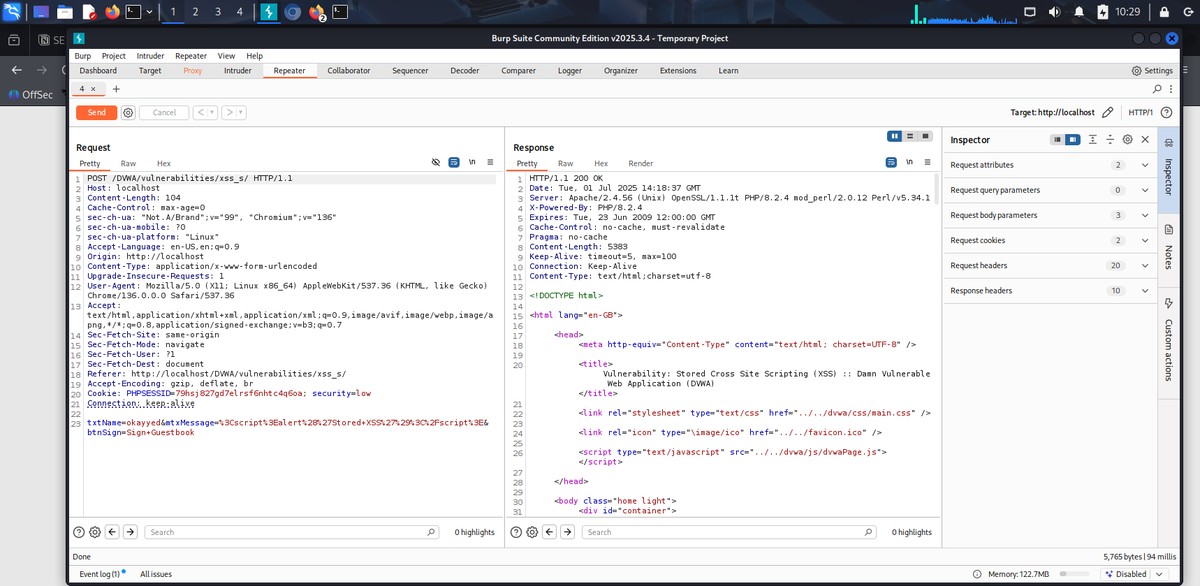Screen dimensions: 1200x586
Task: Open Repeater tab bar three-dot menu
Action: point(1170,89)
